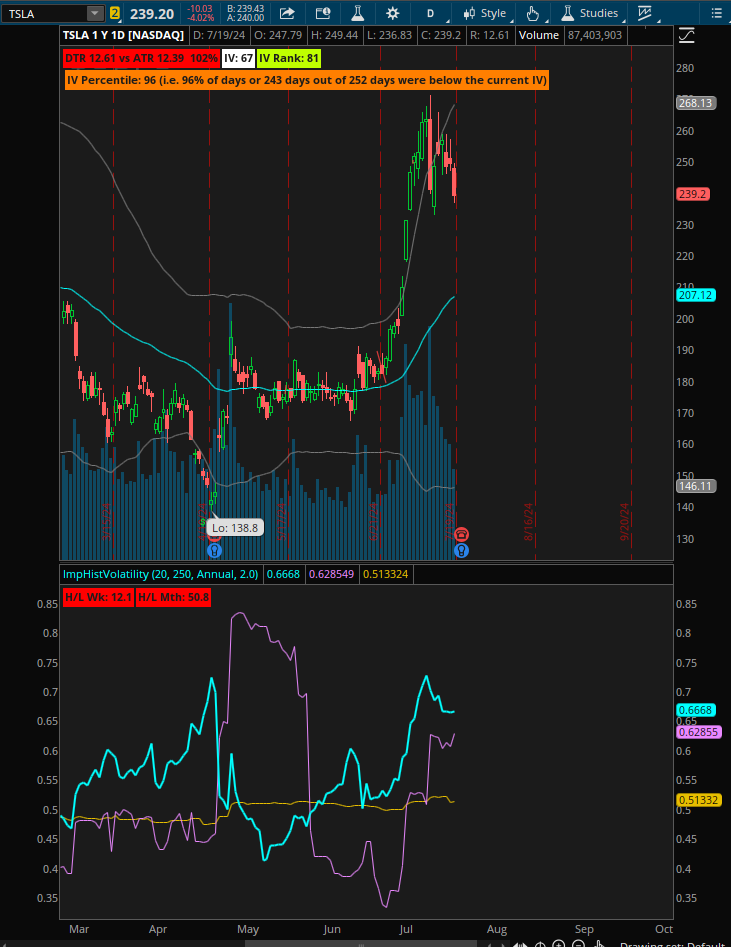Click the L: 236.83 low value
The height and width of the screenshot is (947, 731).
(x=388, y=35)
